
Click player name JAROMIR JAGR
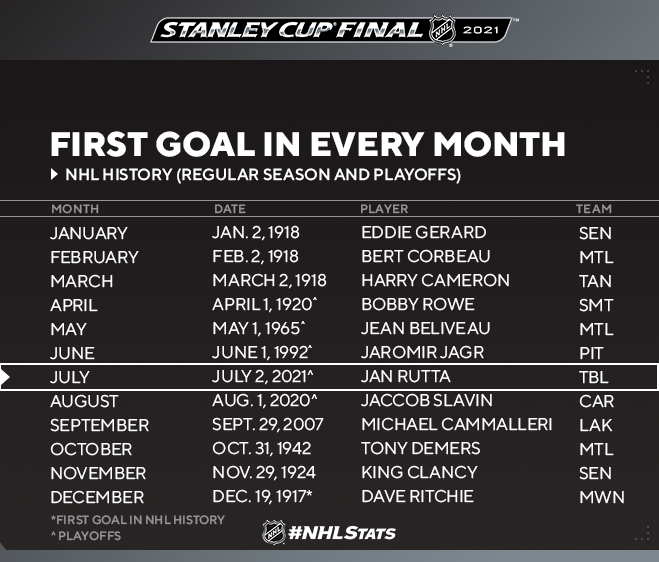[x=422, y=352]
